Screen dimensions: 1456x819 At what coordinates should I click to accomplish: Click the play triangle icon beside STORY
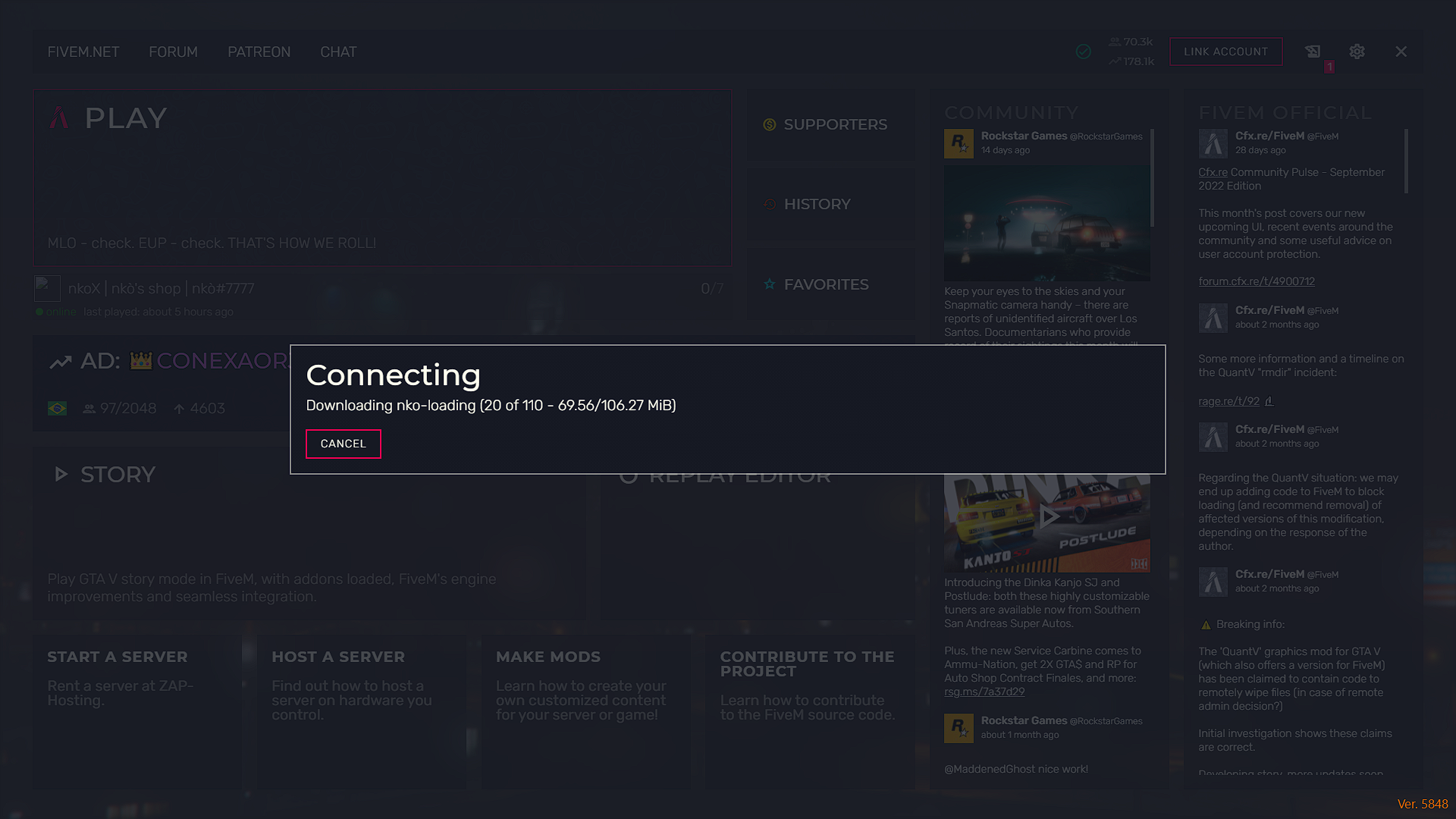pyautogui.click(x=61, y=475)
